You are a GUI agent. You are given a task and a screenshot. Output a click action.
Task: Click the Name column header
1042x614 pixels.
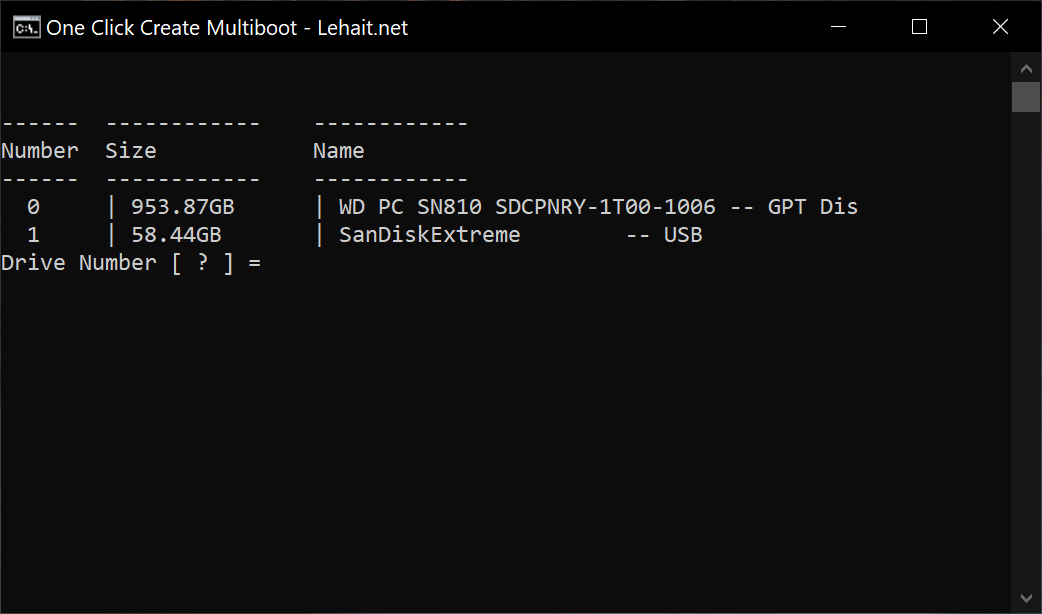[x=339, y=151]
